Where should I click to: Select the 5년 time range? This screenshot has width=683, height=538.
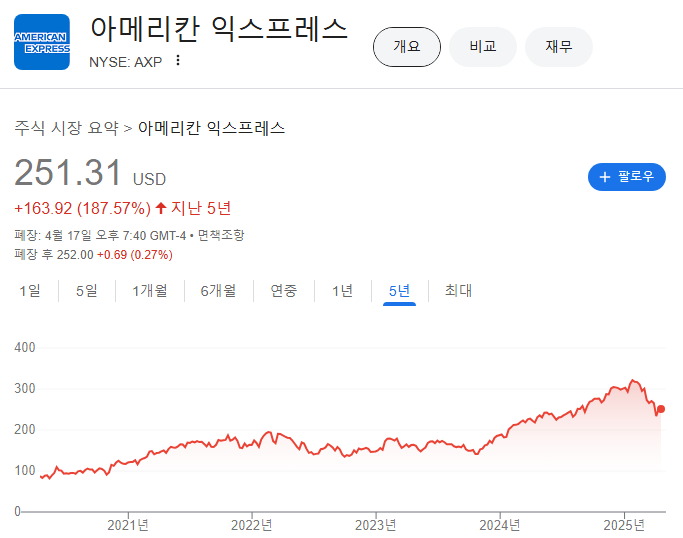click(399, 291)
